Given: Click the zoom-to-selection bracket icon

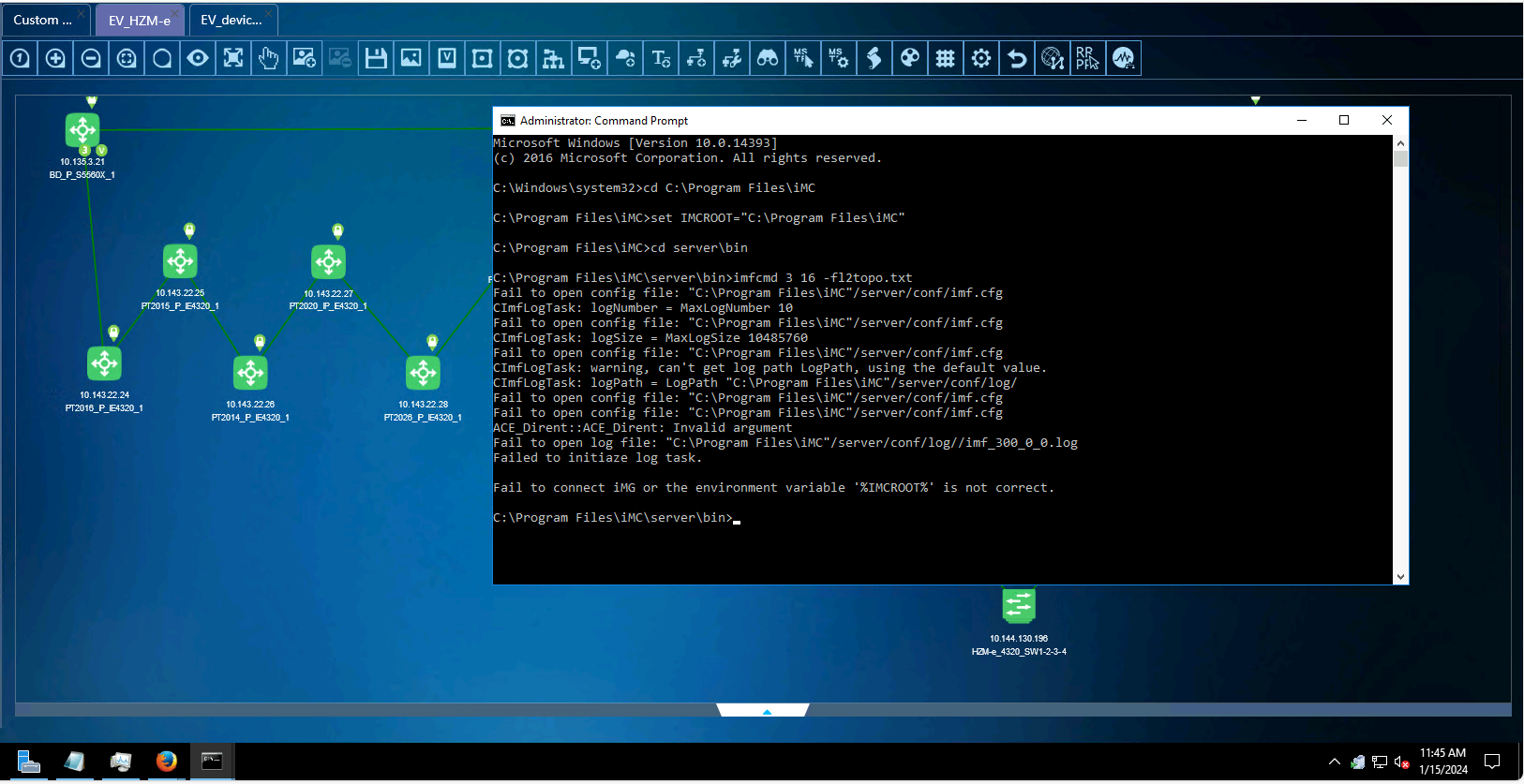Looking at the screenshot, I should click(x=127, y=58).
